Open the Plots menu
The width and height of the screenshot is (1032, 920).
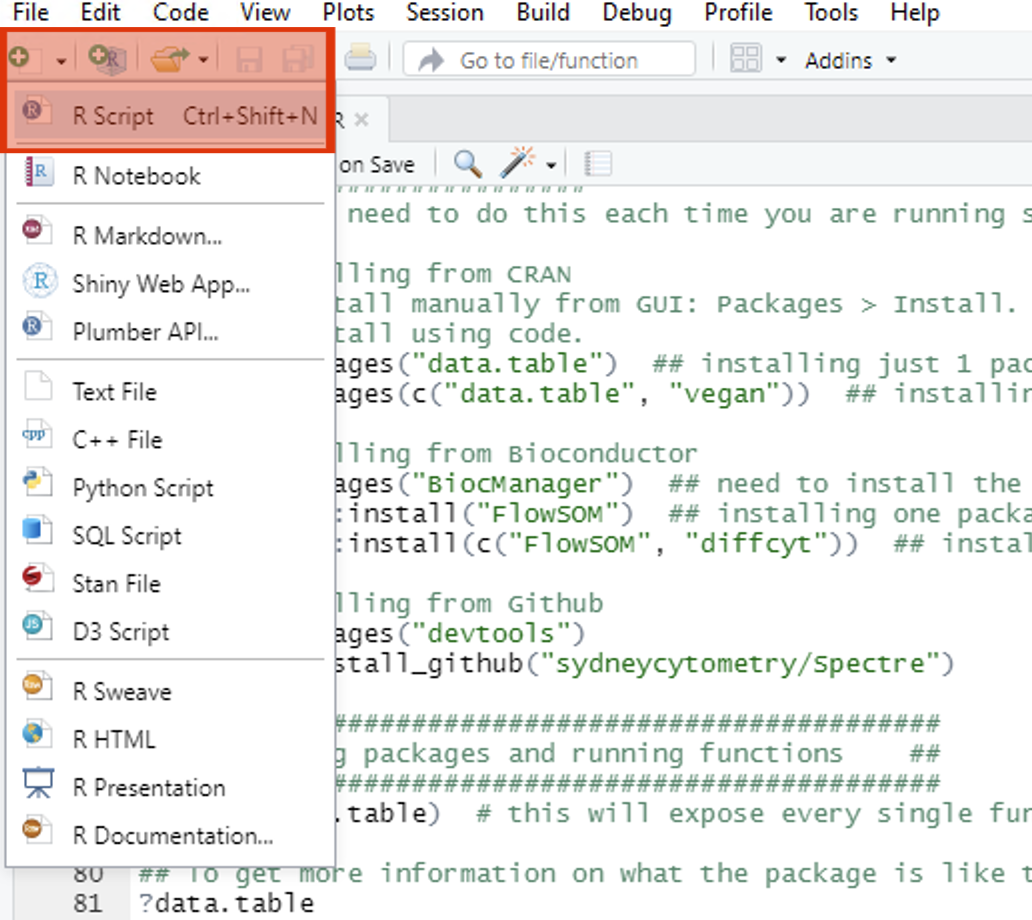[x=348, y=13]
